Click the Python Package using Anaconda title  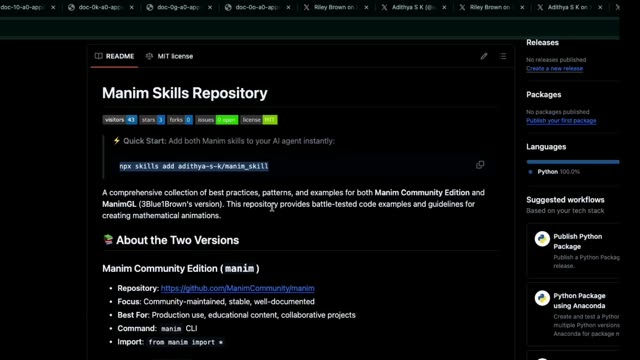(x=579, y=301)
